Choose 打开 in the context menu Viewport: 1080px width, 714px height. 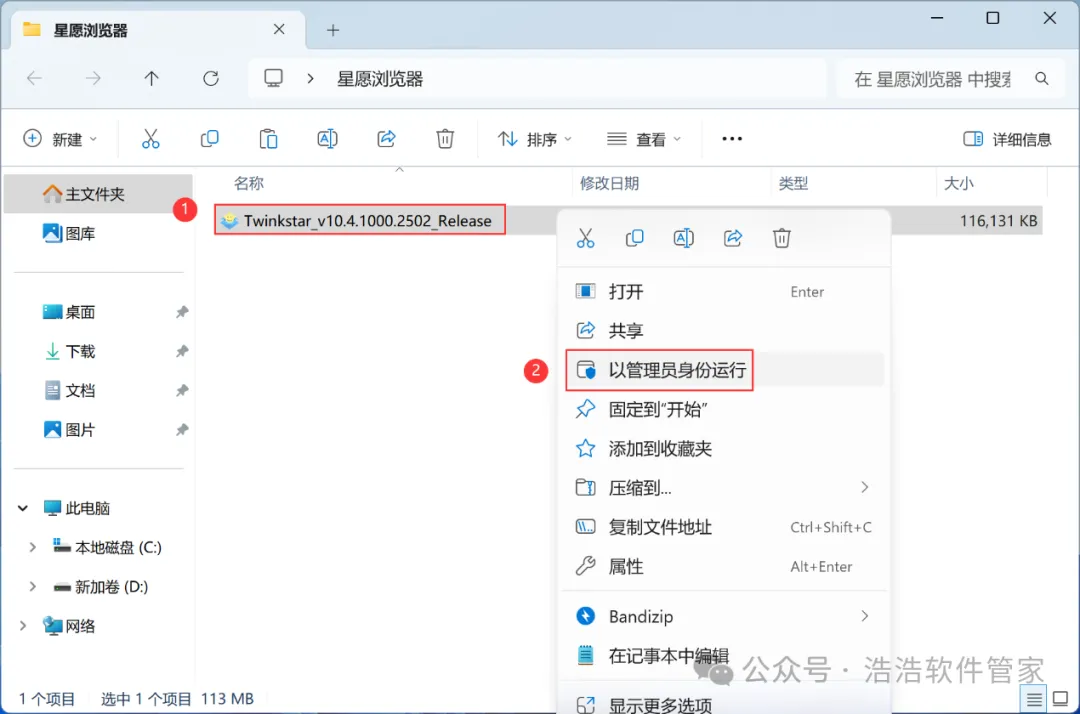[725, 292]
